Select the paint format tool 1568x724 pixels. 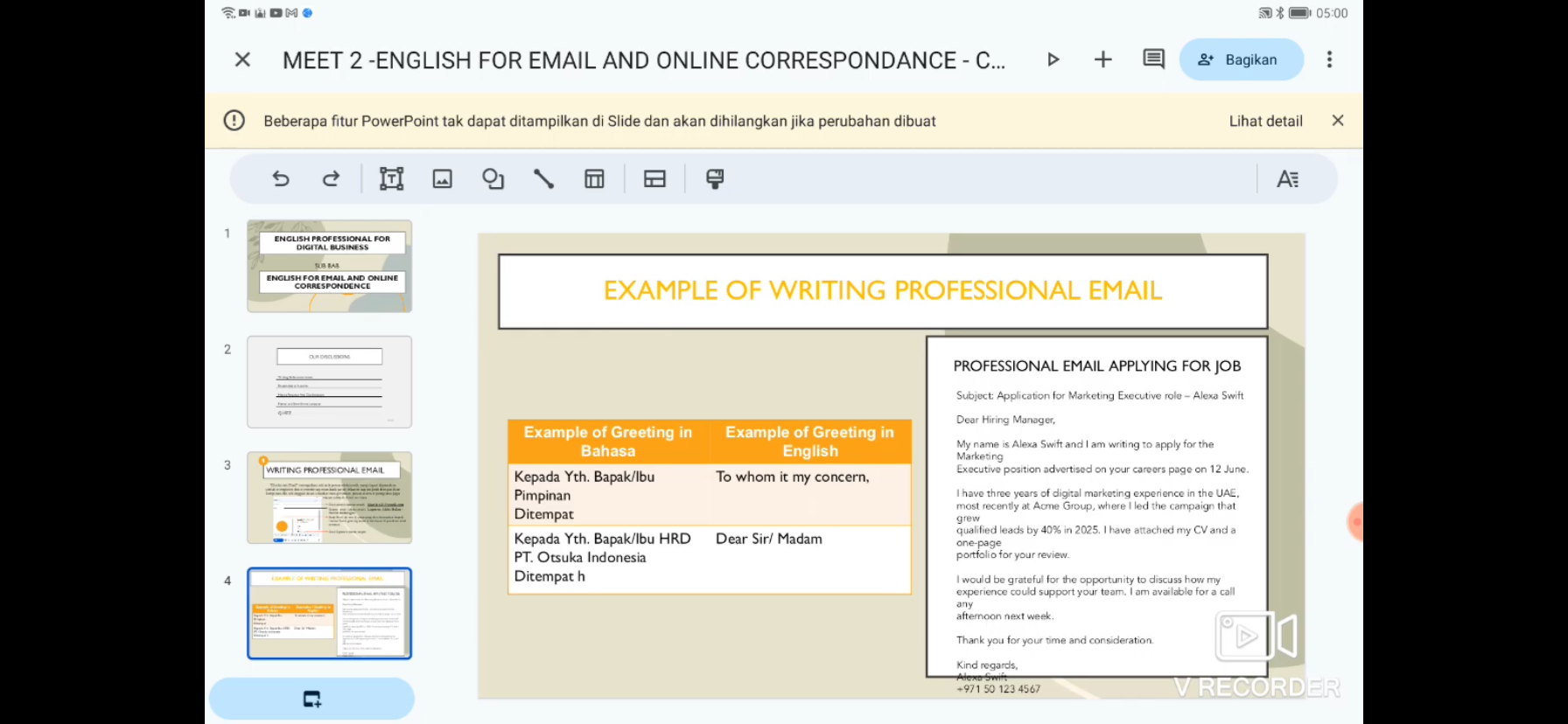coord(715,179)
